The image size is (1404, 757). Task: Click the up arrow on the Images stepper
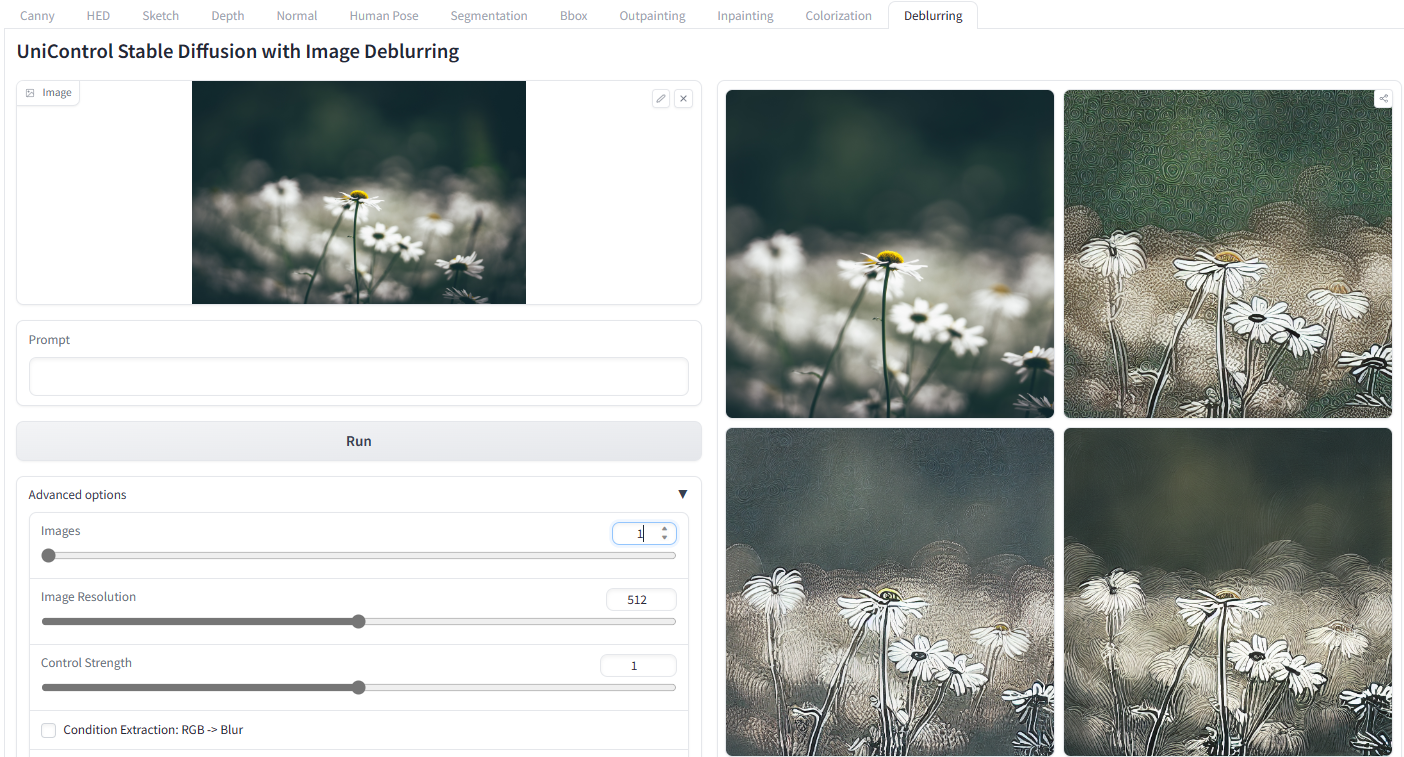click(x=665, y=528)
